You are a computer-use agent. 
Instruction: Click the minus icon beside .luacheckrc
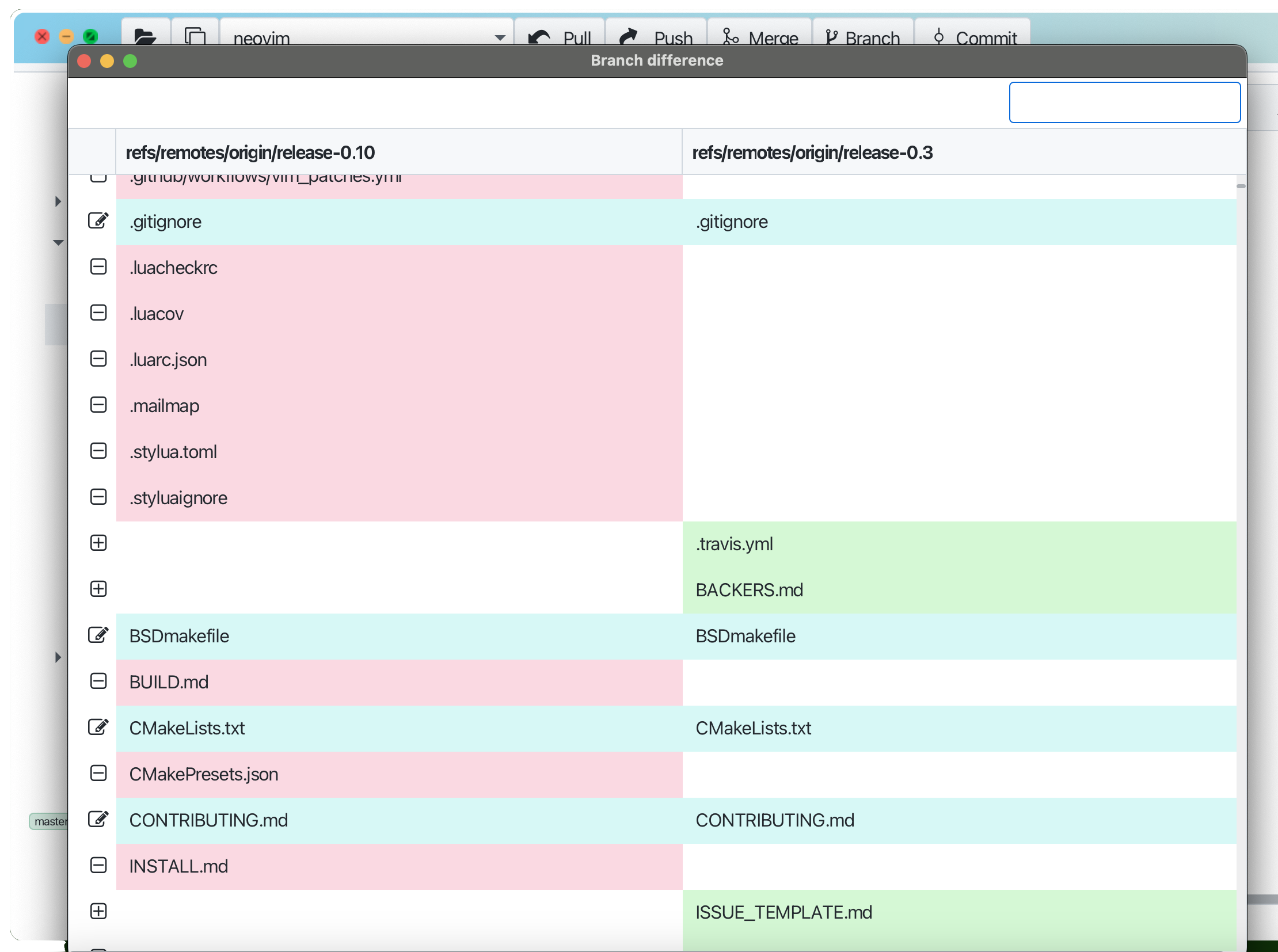click(x=98, y=267)
